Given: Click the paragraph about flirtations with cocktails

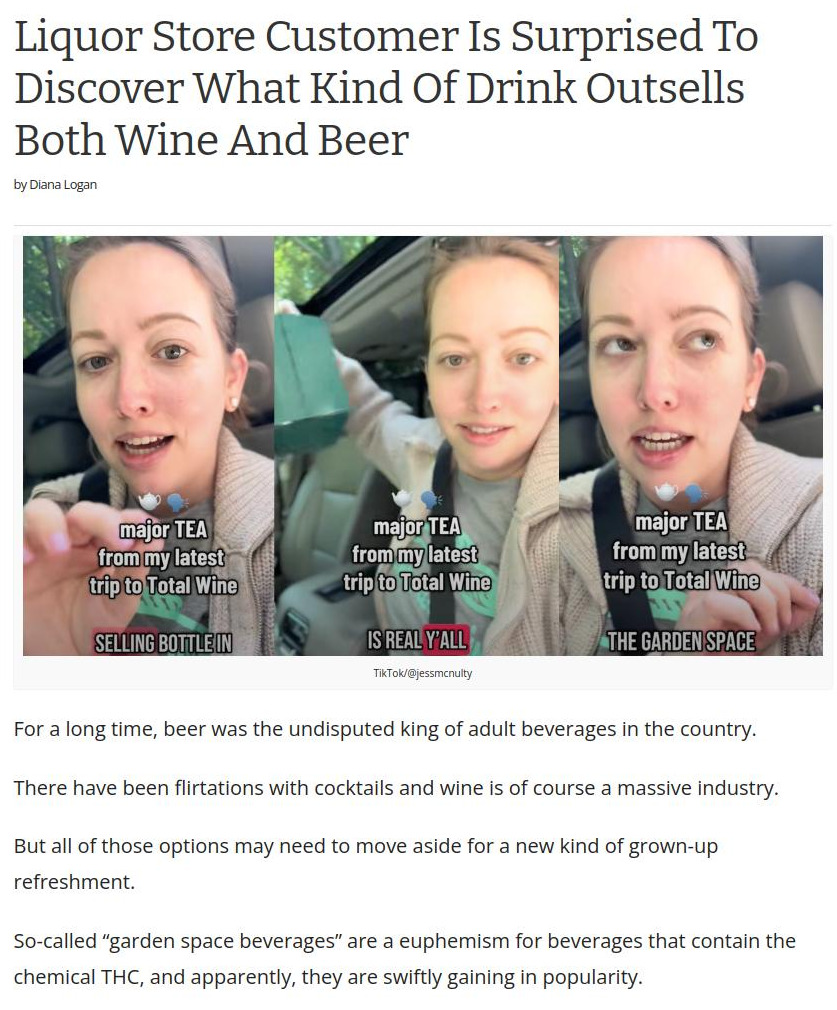Looking at the screenshot, I should (396, 788).
